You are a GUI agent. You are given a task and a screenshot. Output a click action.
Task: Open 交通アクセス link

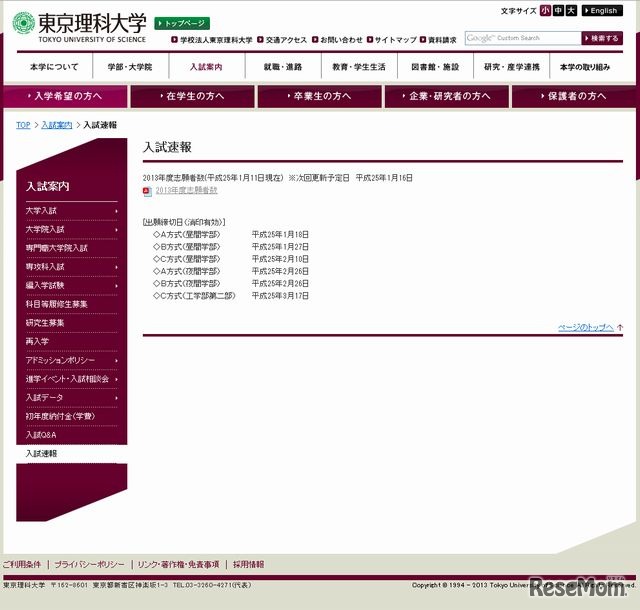click(x=286, y=40)
